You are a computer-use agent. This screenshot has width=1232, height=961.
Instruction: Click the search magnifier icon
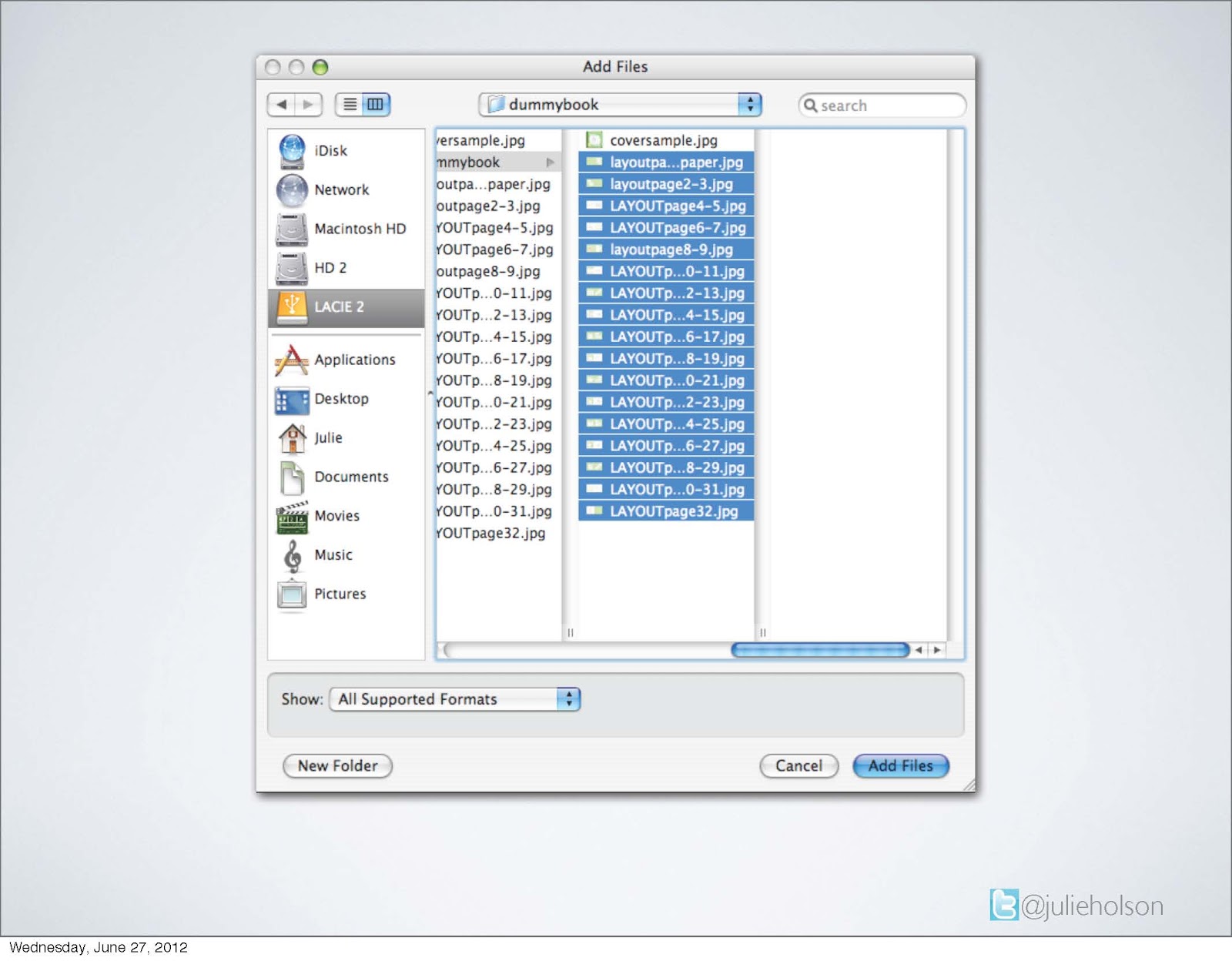810,105
